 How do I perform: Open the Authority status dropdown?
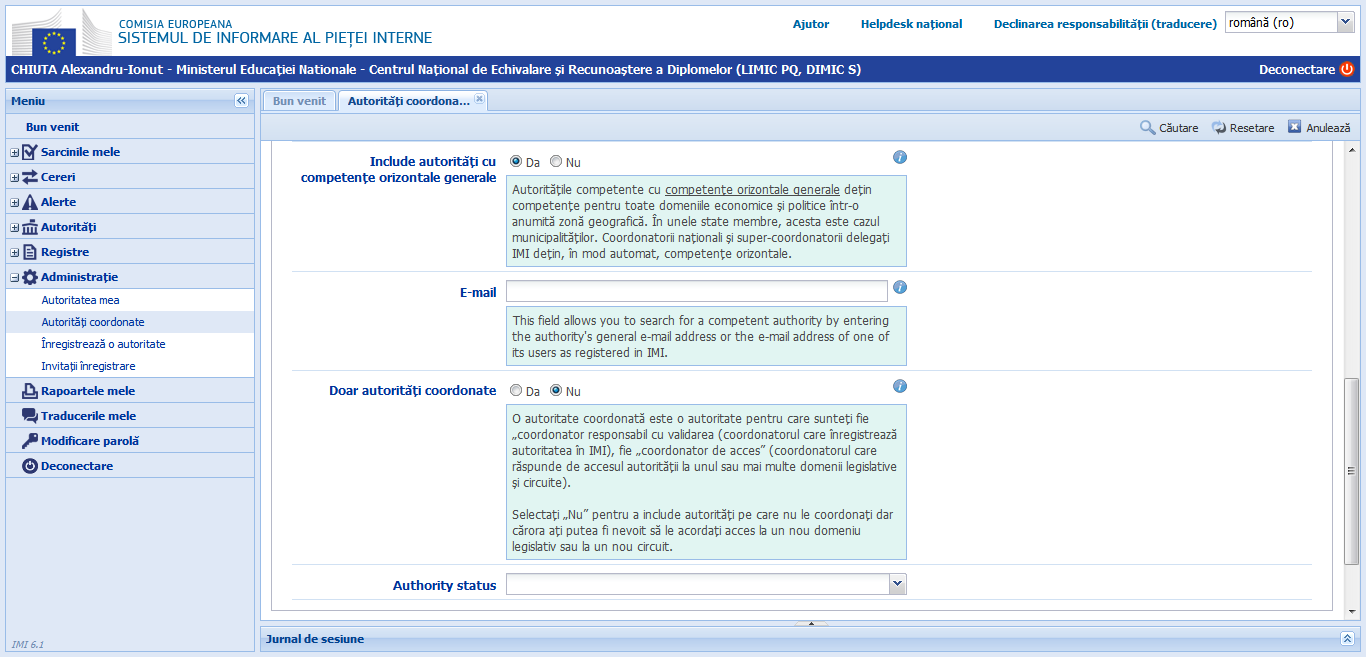897,584
